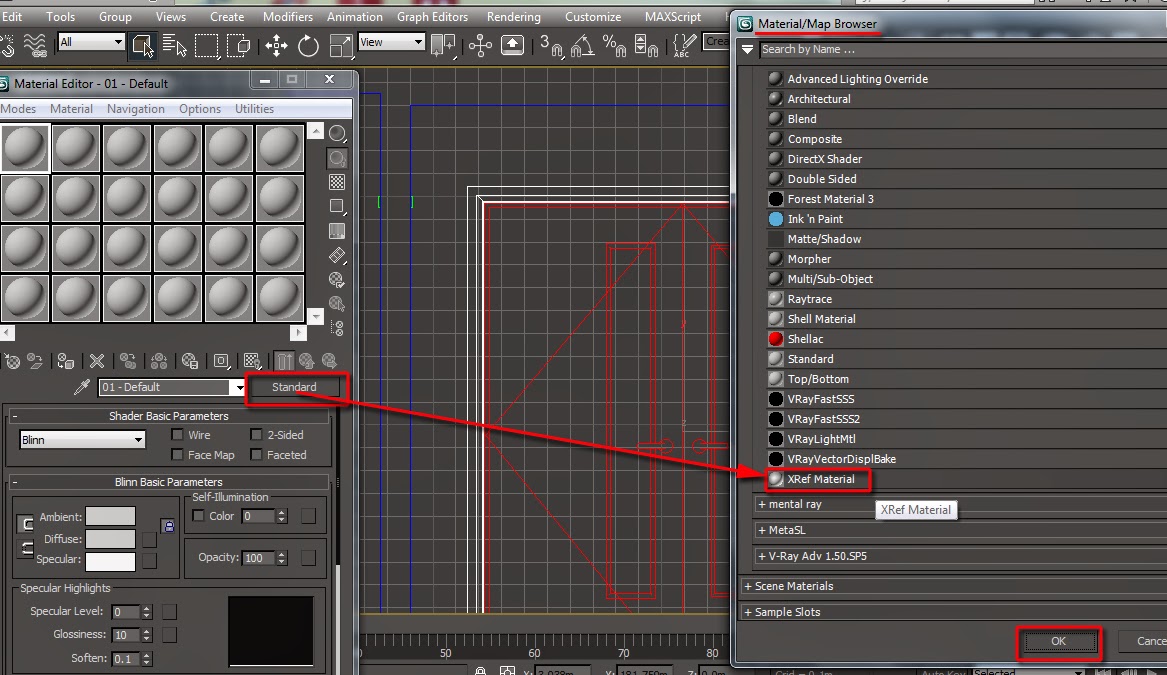This screenshot has width=1167, height=675.
Task: Click the Standard material type button
Action: tap(294, 387)
